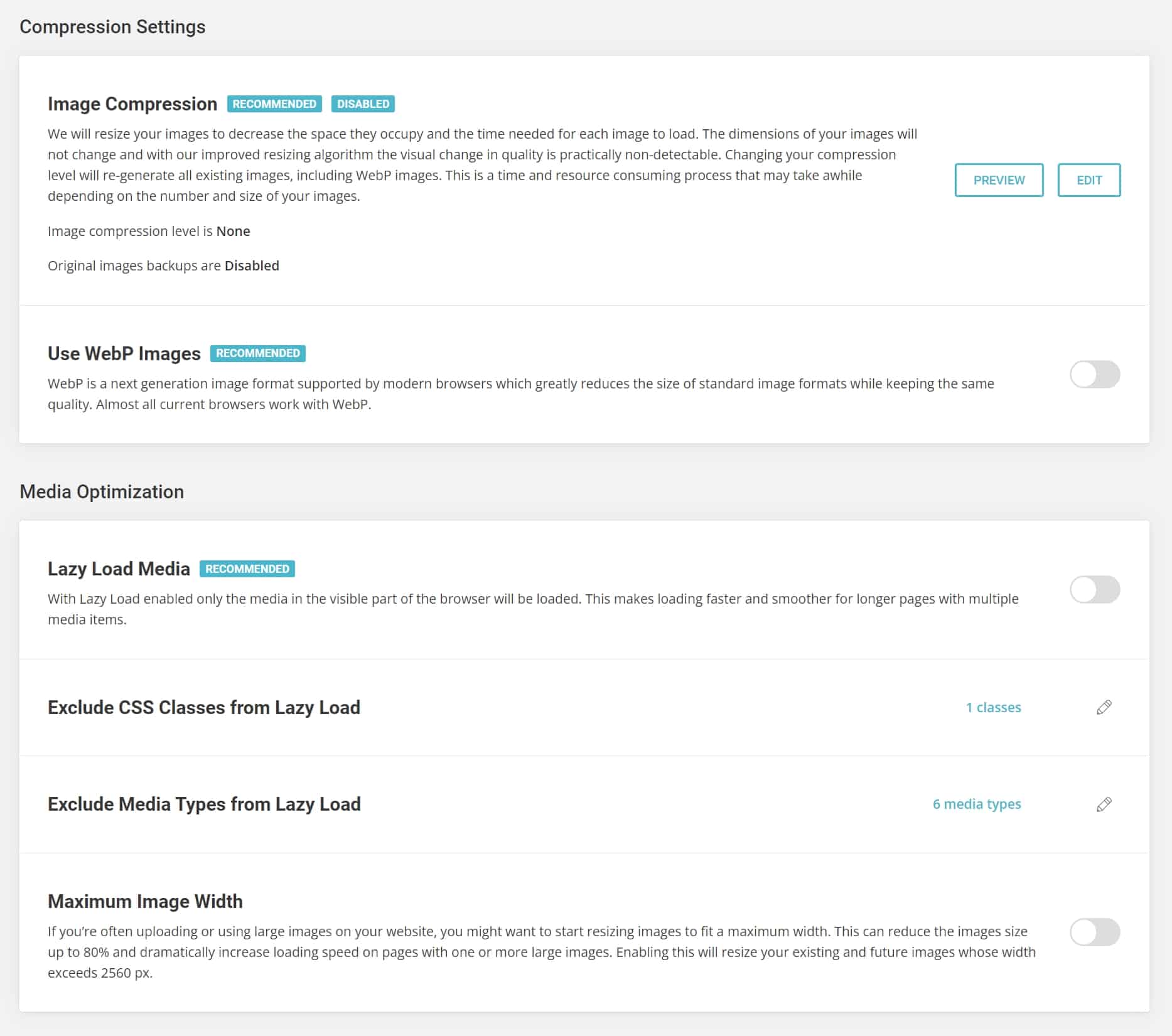Click the DISABLED badge beside Image Compression

(363, 104)
